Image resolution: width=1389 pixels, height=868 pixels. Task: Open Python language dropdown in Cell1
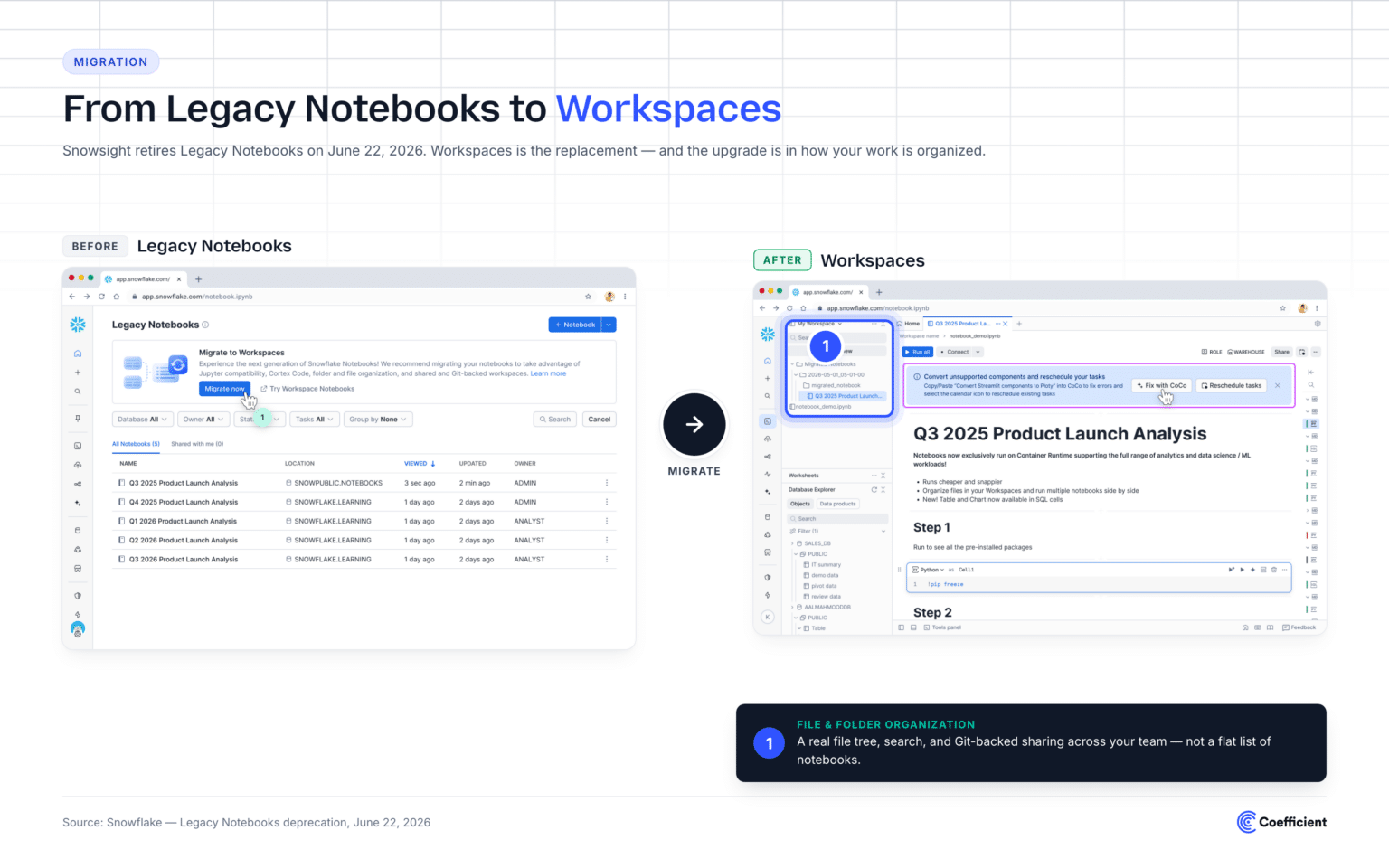928,570
